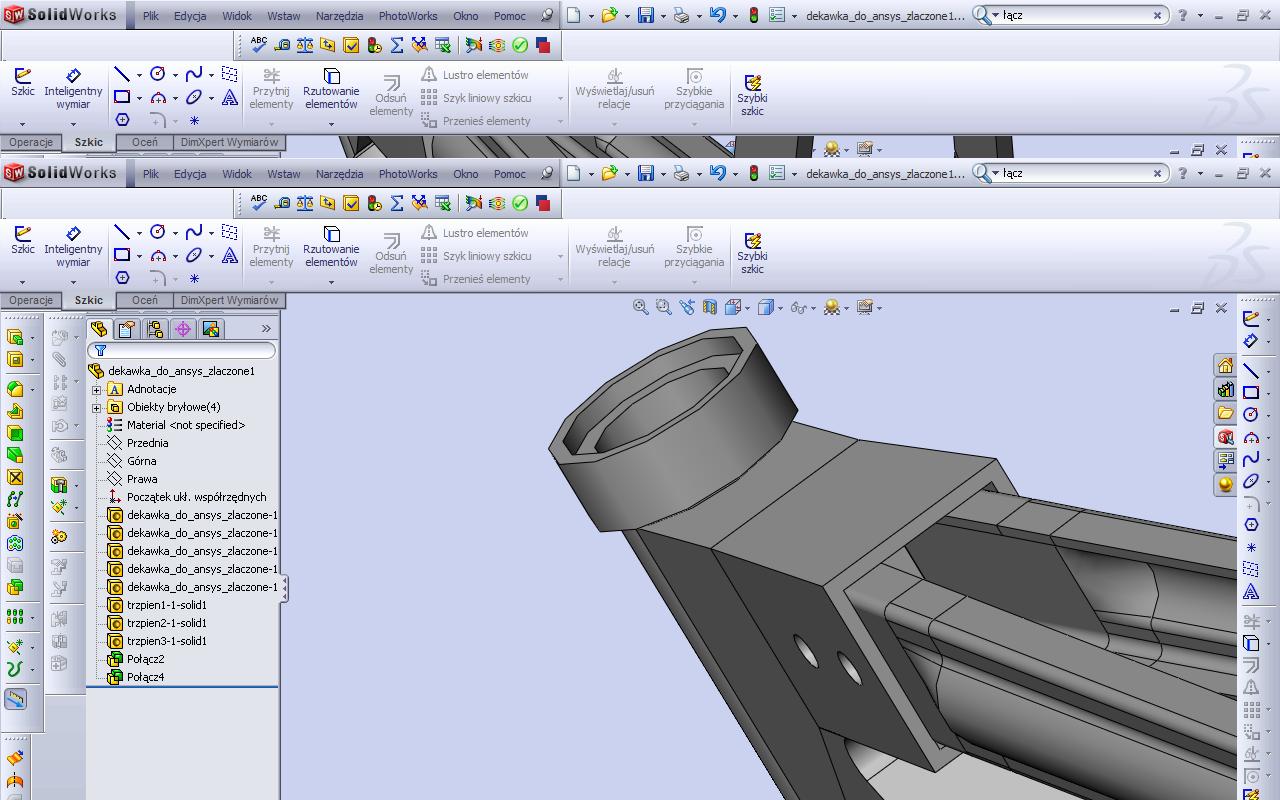
Task: Click Spell Check ABC icon in front window
Action: (x=259, y=202)
